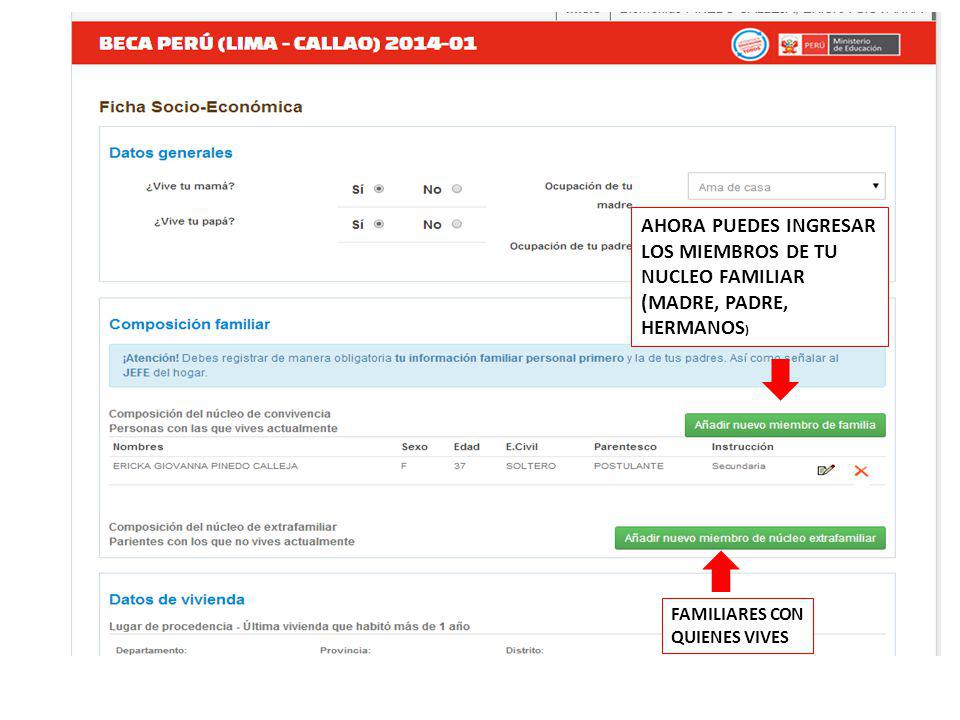
Task: Click the Datos de vivienda heading
Action: pos(177,599)
